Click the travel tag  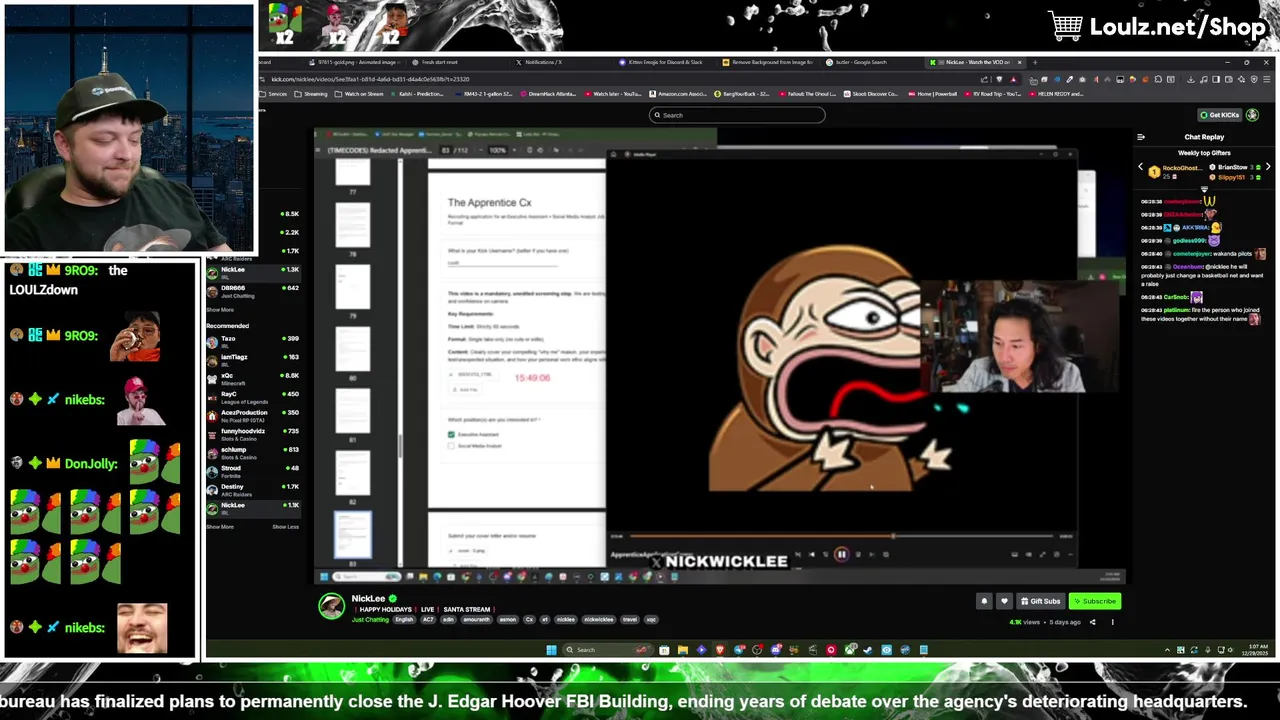tap(630, 620)
